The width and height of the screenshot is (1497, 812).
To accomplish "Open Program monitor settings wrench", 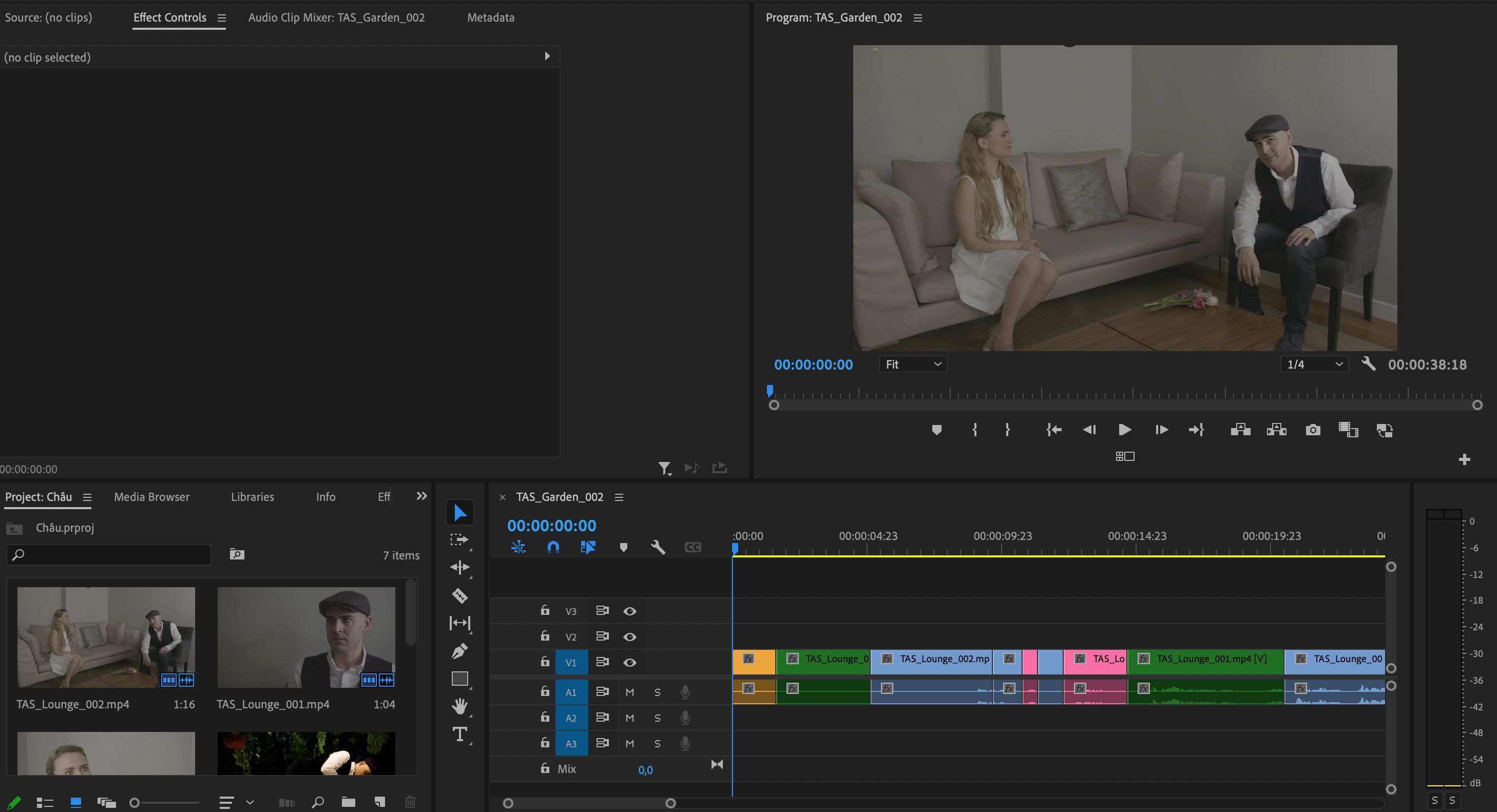I will point(1369,364).
